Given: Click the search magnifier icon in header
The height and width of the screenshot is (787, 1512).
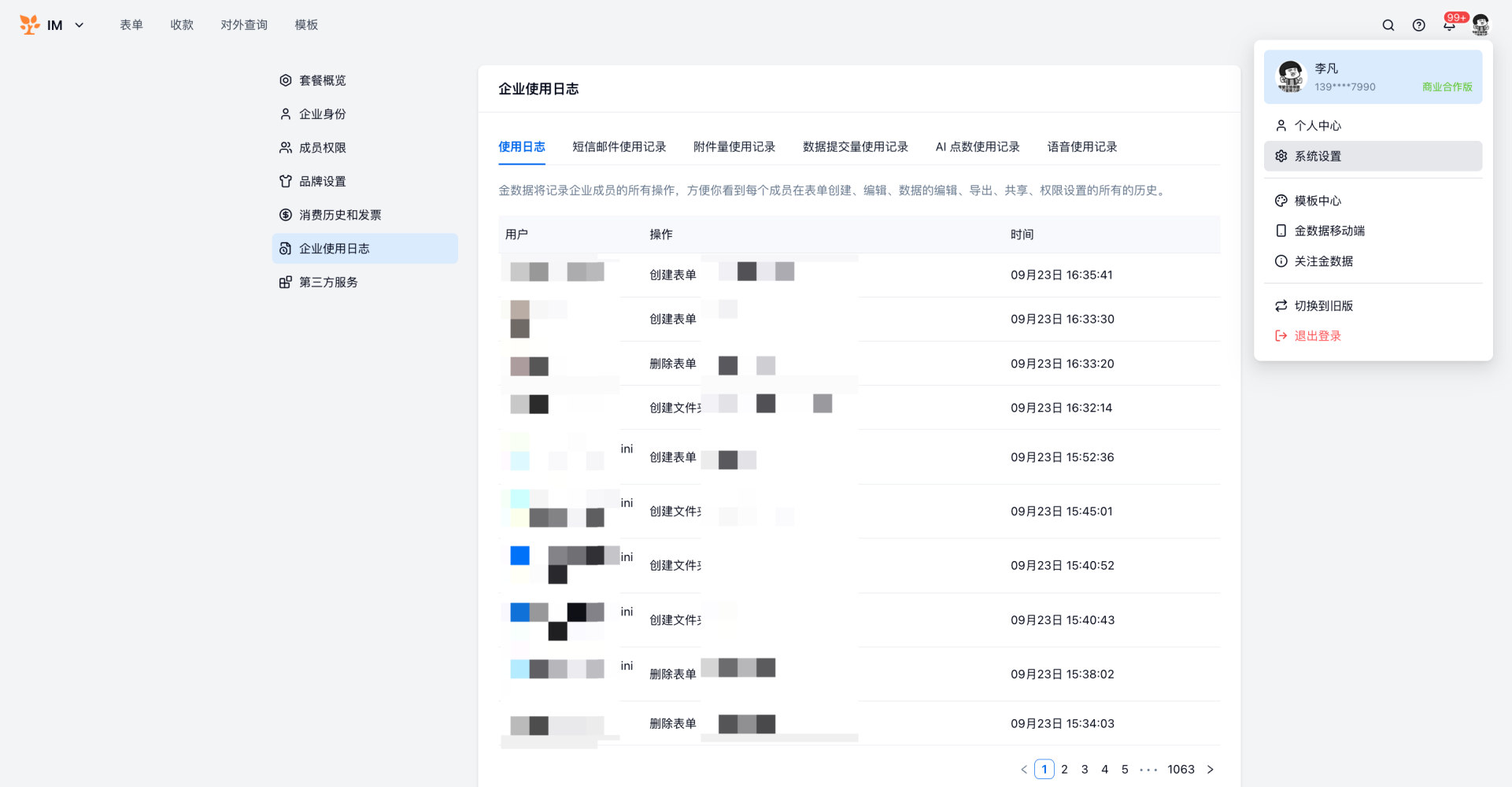Looking at the screenshot, I should [x=1388, y=25].
